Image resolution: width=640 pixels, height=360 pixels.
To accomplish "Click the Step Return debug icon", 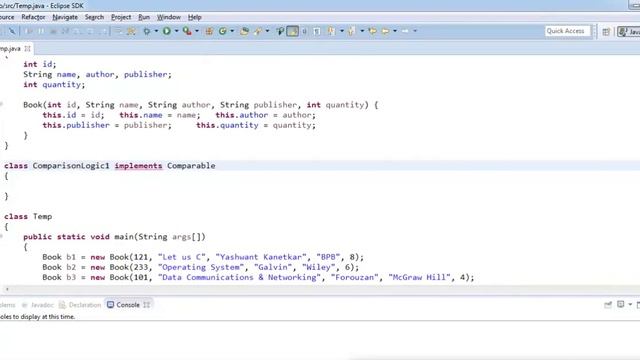I will [x=104, y=31].
